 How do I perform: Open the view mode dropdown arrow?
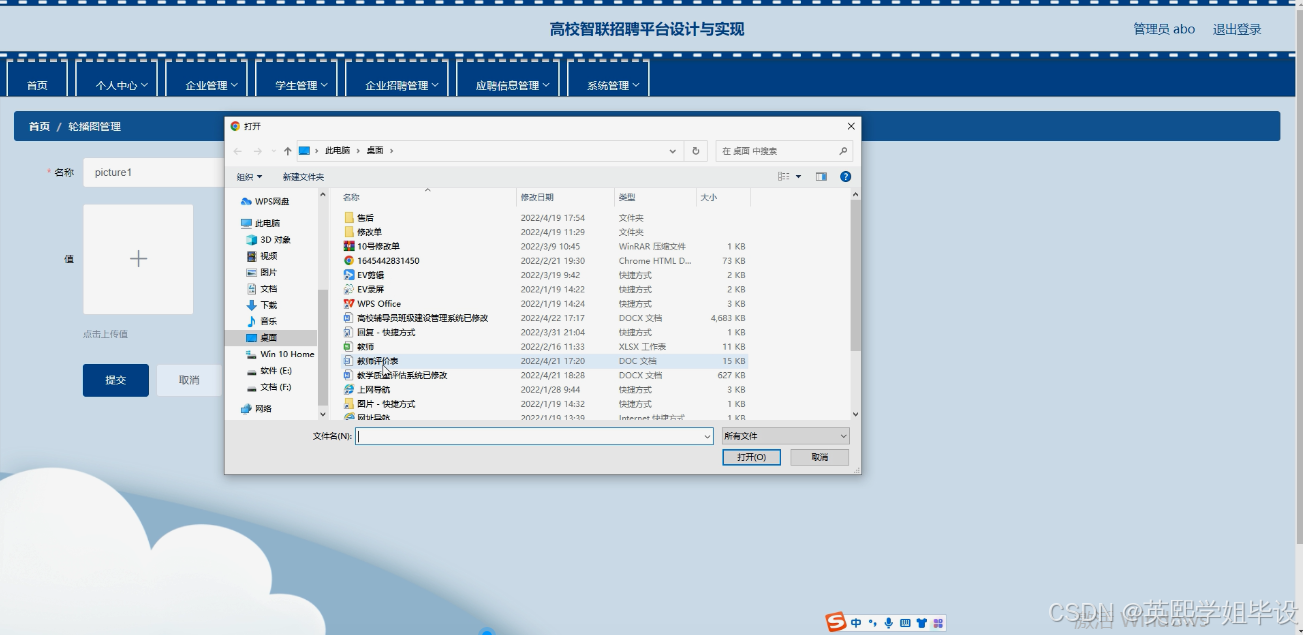798,177
